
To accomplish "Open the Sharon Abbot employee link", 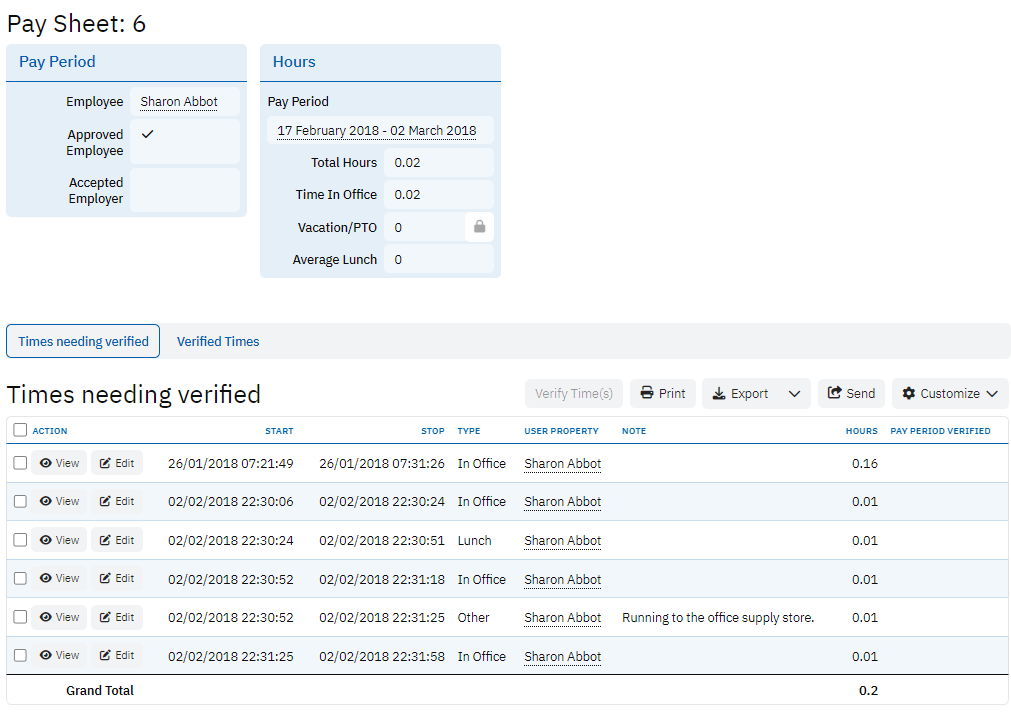I will point(179,102).
